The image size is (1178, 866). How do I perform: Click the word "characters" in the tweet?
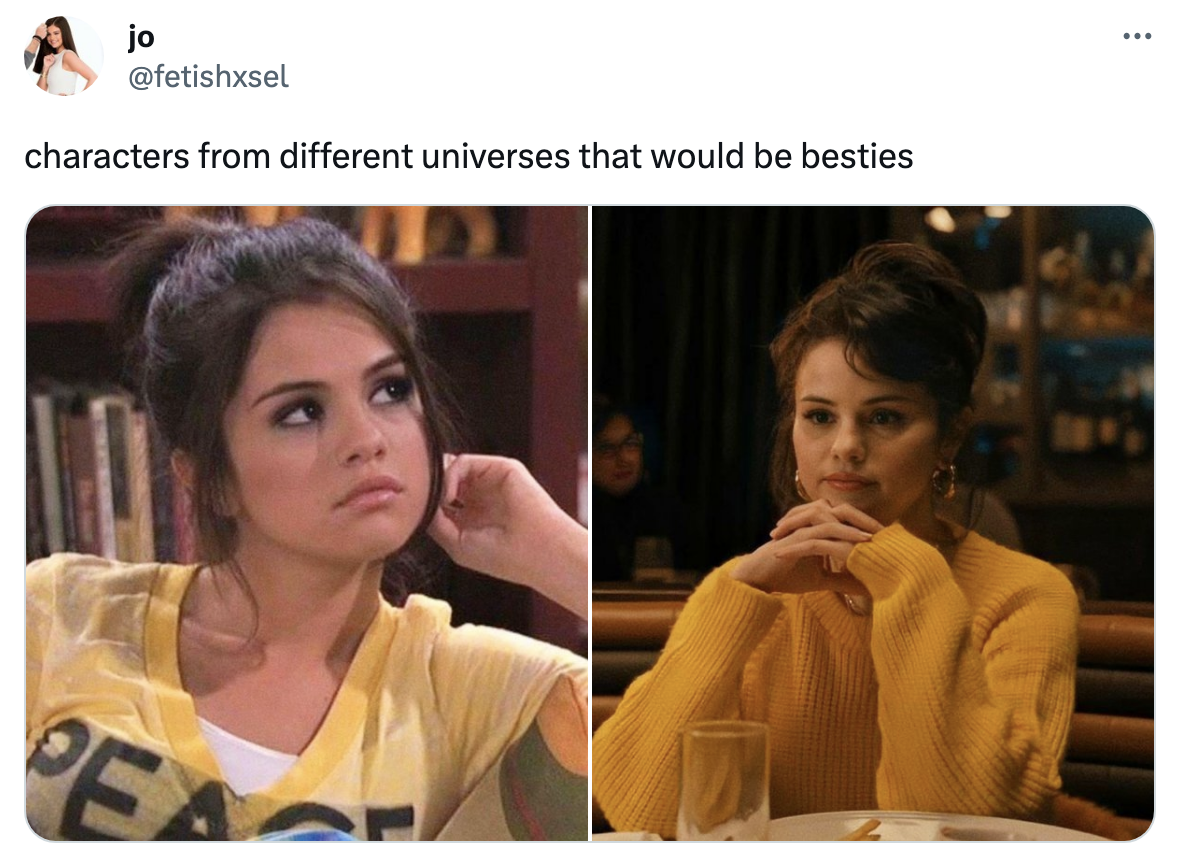pyautogui.click(x=107, y=156)
